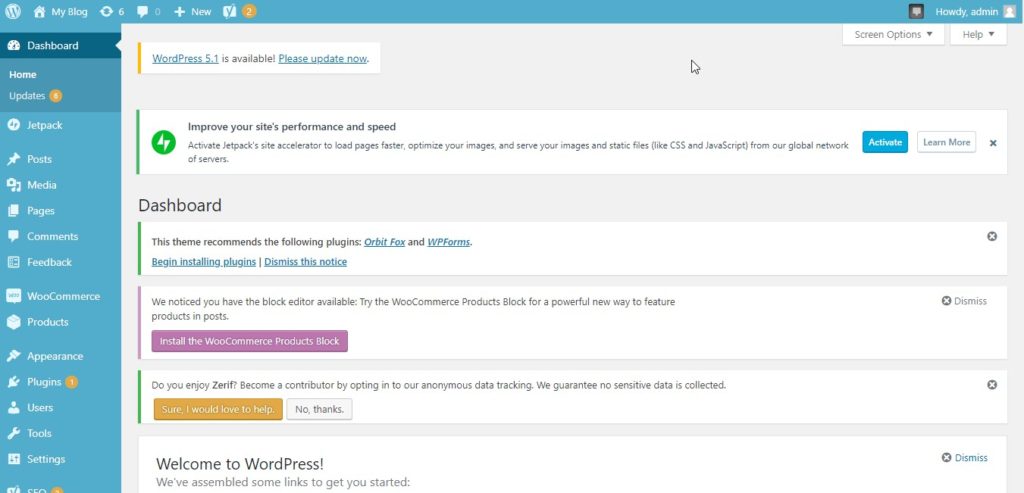The image size is (1024, 493).
Task: Click the WordPress logo icon
Action: 13,12
